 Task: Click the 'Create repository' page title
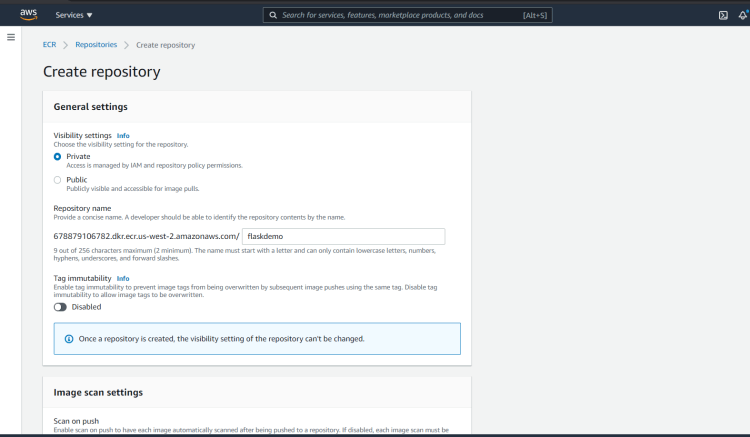[x=101, y=72]
